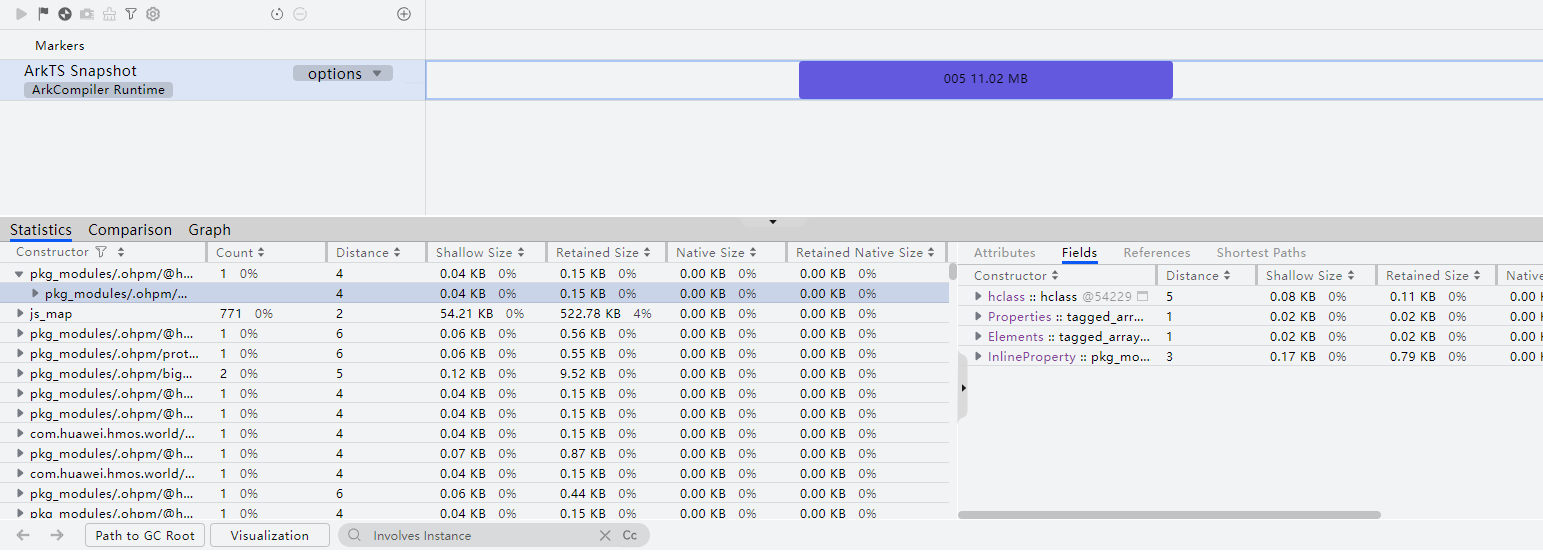Click the circular quadrant profiler icon
Viewport: 1543px width, 552px height.
click(65, 14)
